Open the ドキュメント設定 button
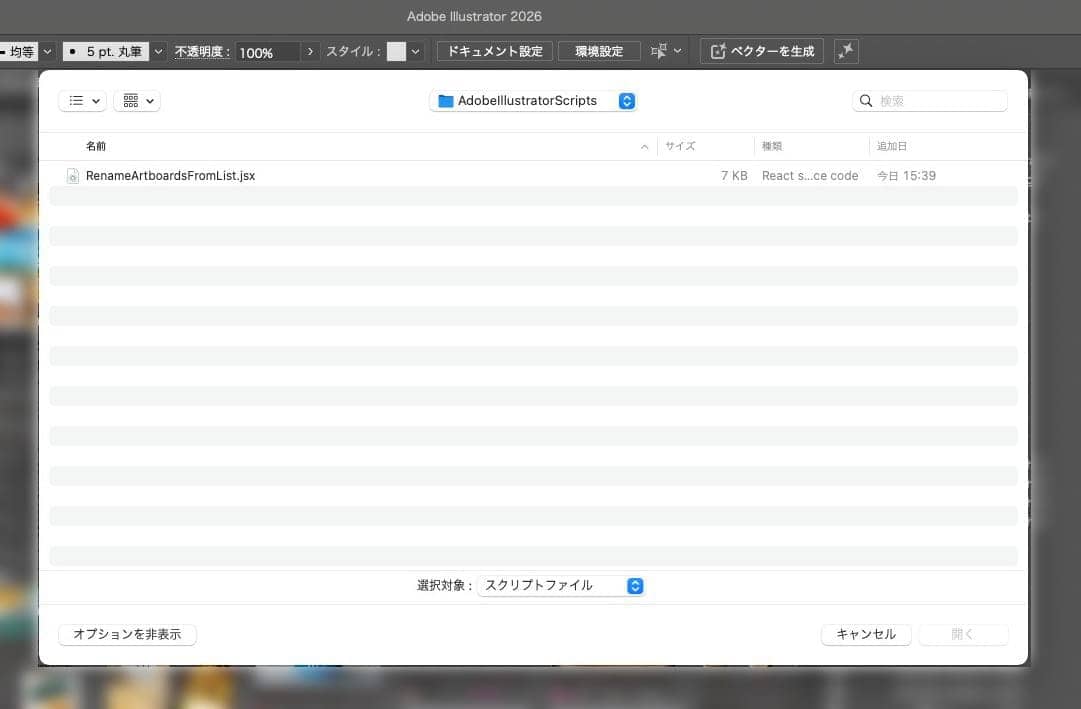Image resolution: width=1081 pixels, height=709 pixels. click(495, 51)
